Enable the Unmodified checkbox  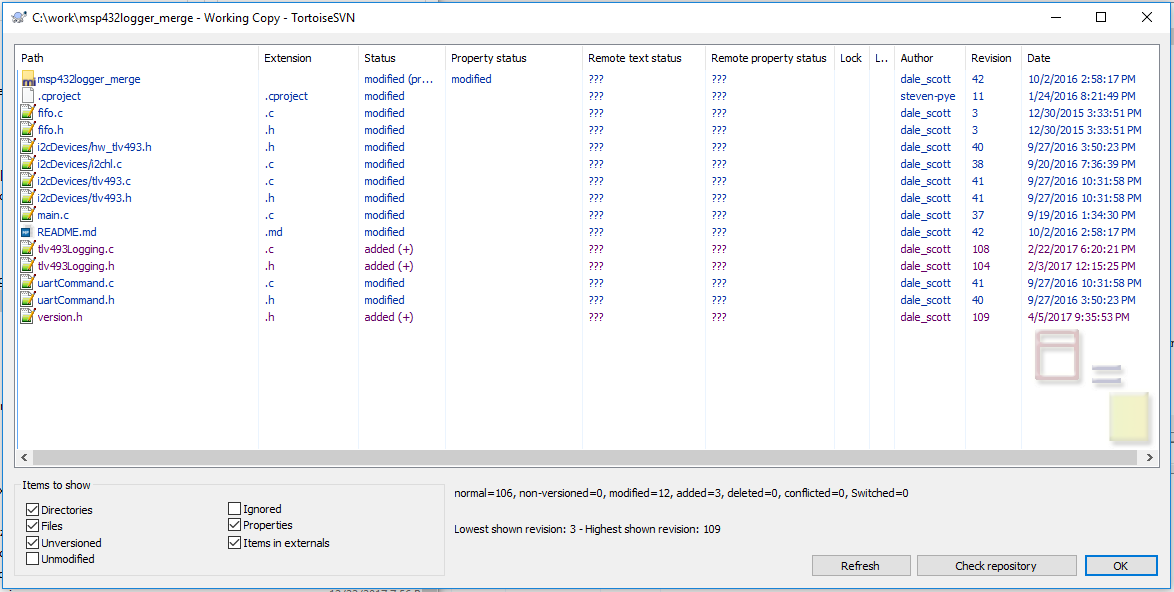pyautogui.click(x=32, y=558)
